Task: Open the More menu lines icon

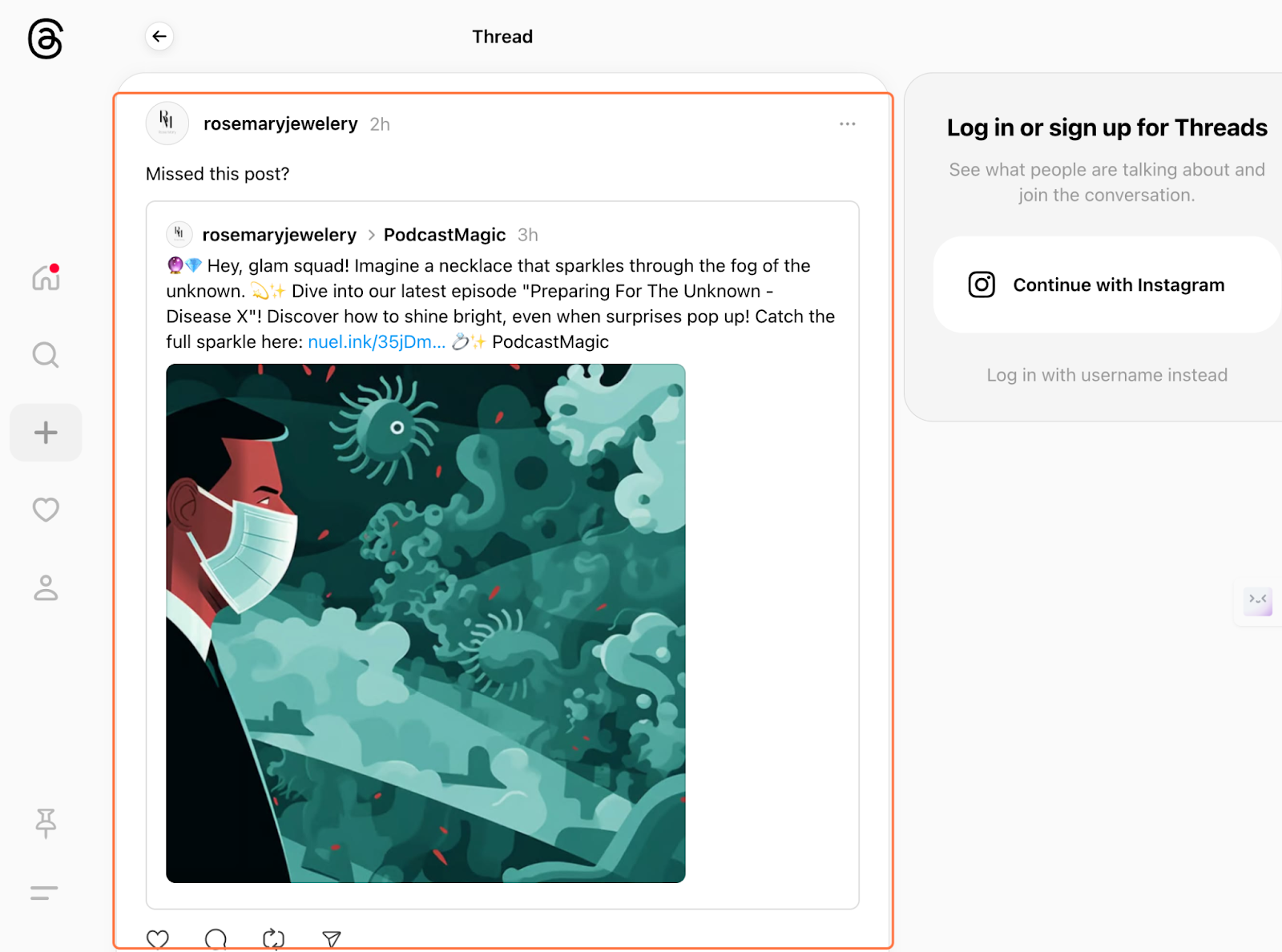Action: click(x=44, y=893)
